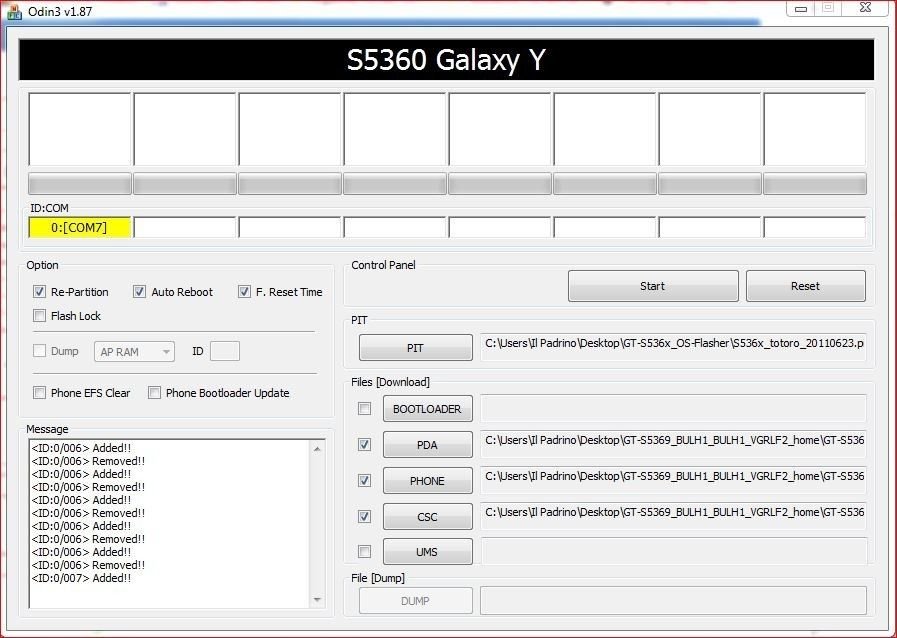
Task: Toggle F. Reset Time checkbox
Action: point(244,292)
